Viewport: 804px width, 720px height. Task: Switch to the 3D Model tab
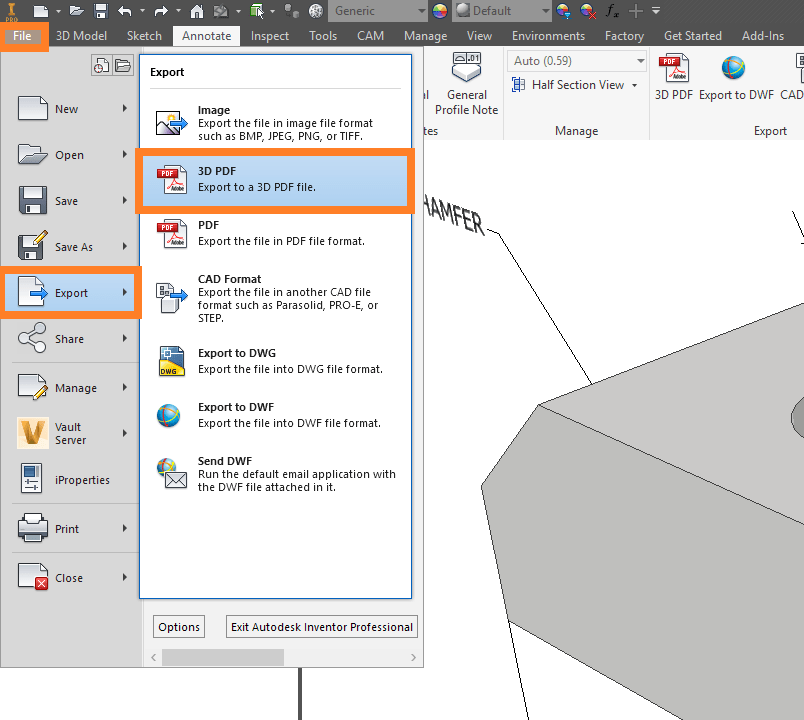point(81,36)
